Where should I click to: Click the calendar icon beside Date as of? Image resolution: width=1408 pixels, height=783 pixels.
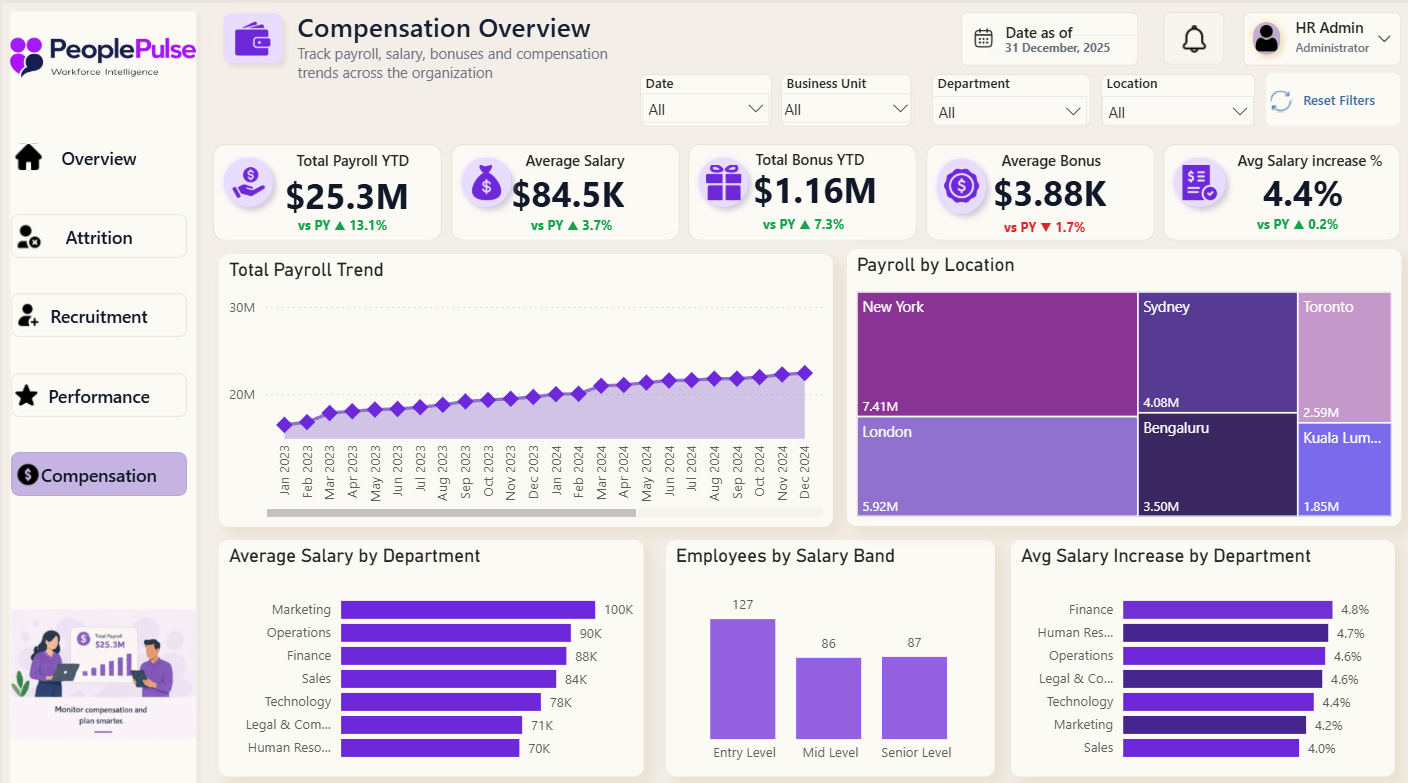click(x=984, y=39)
